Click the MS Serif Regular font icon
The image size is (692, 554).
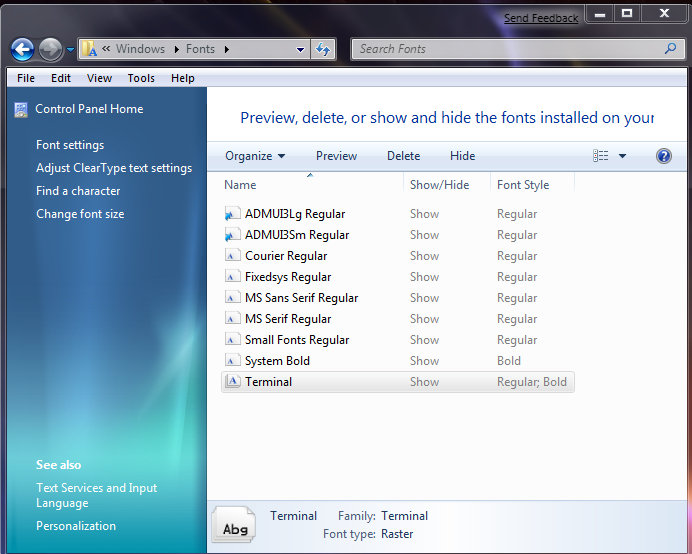(x=232, y=319)
